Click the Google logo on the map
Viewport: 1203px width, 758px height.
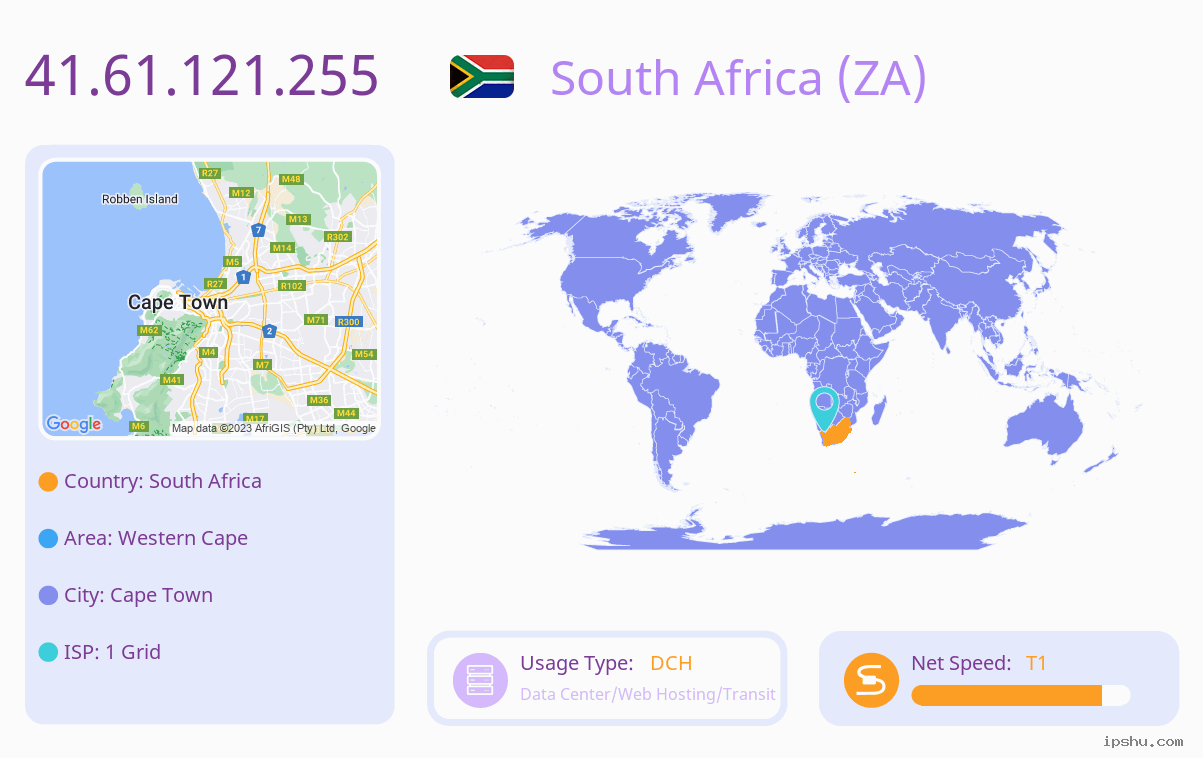coord(74,424)
